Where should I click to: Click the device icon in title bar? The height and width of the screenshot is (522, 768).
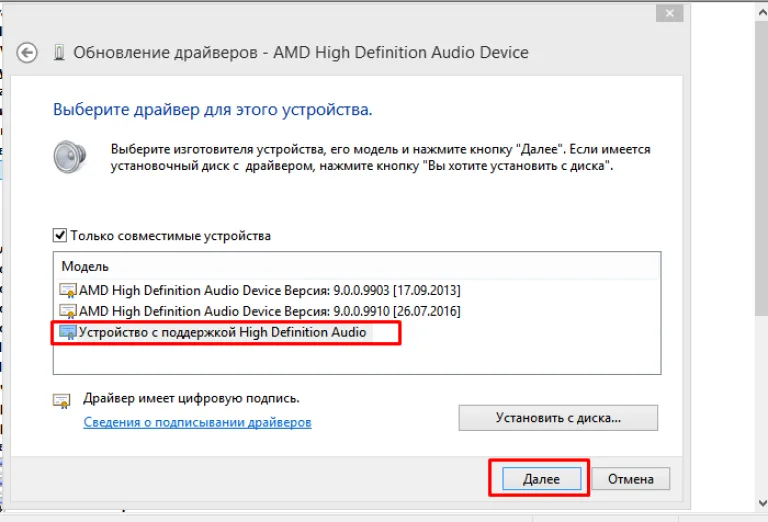point(59,52)
